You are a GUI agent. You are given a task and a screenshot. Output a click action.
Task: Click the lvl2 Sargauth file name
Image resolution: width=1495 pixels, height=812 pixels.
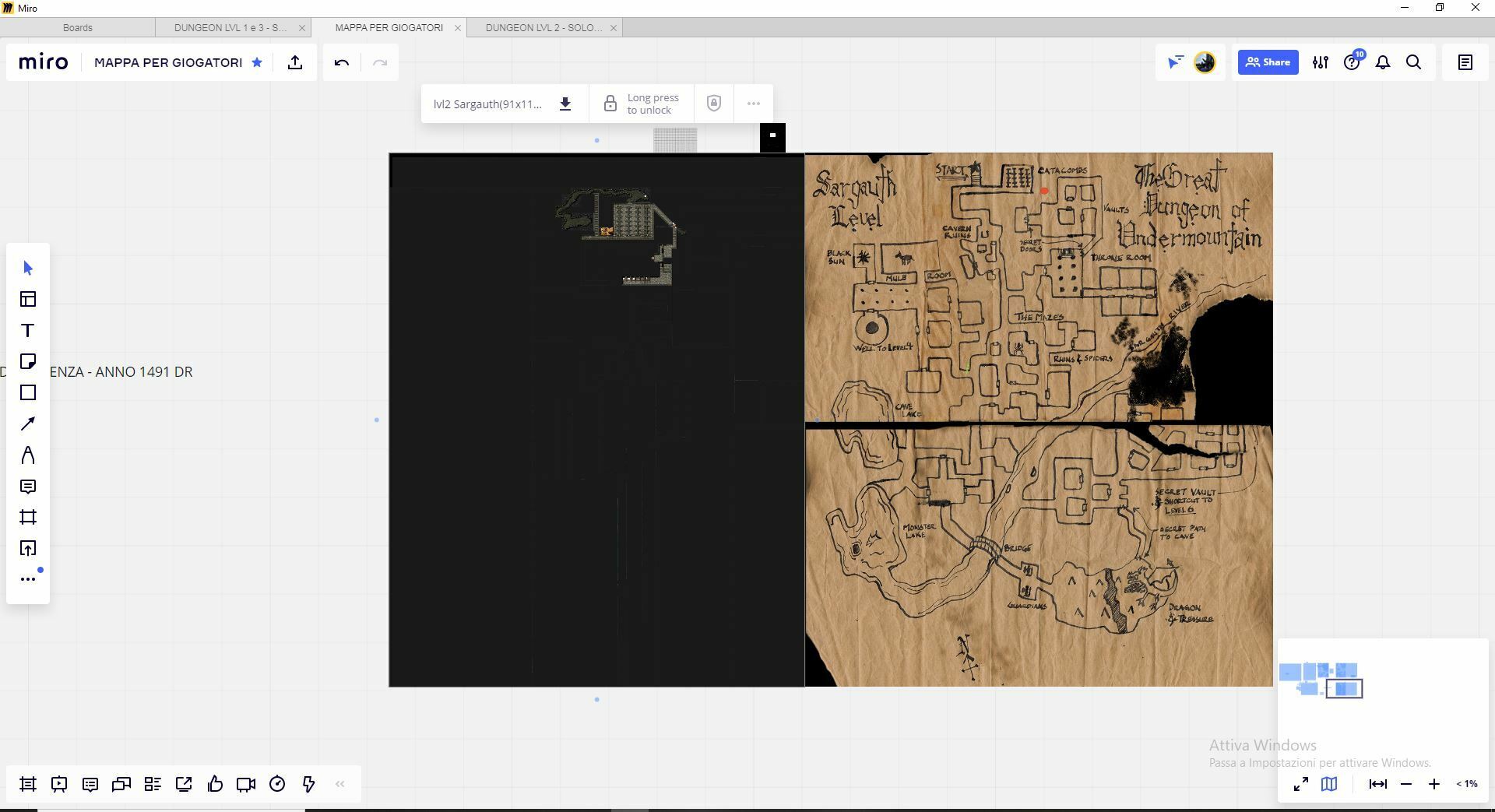pyautogui.click(x=487, y=104)
